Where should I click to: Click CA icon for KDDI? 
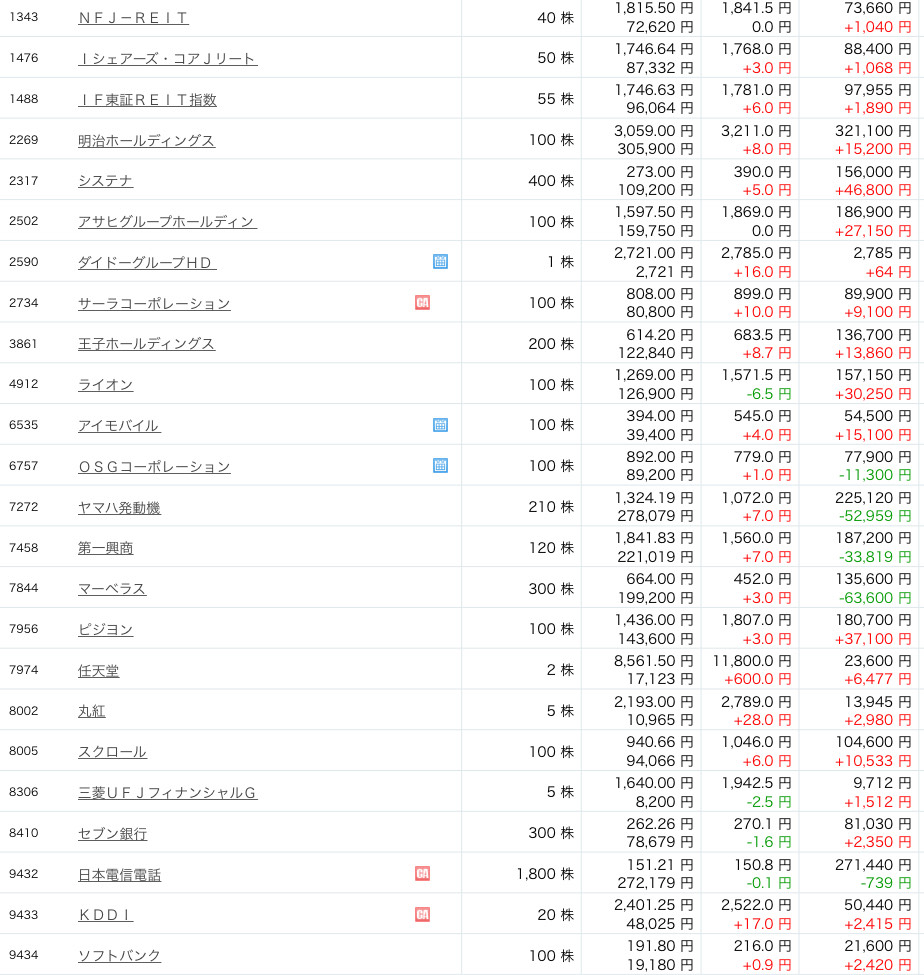[422, 914]
